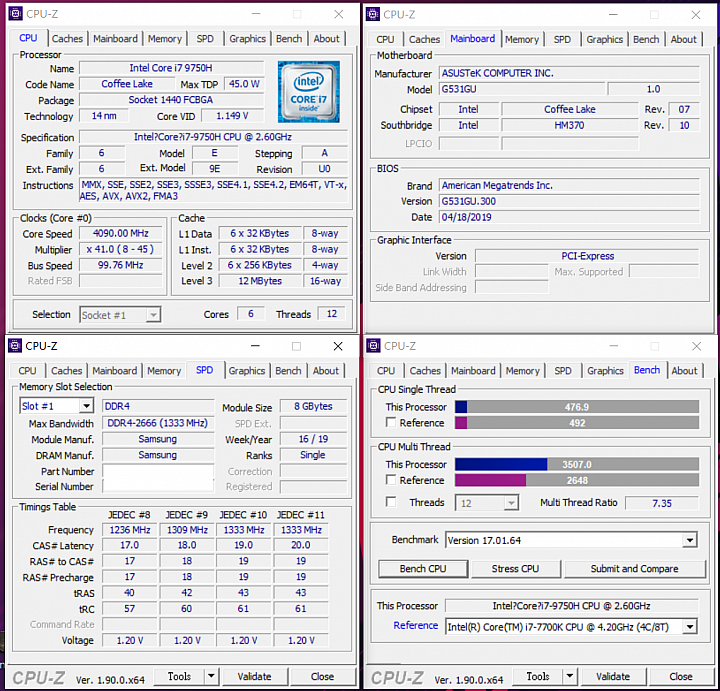720x691 pixels.
Task: Click the Tools button in the SPD window
Action: point(179,676)
